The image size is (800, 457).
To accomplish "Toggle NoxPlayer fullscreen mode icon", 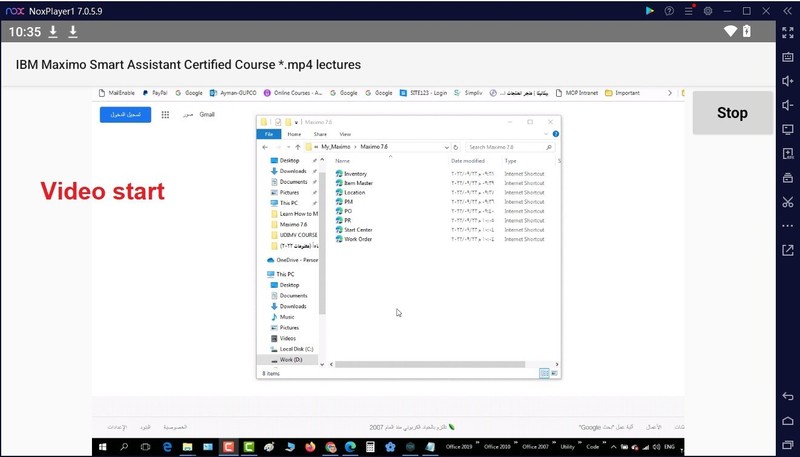I will 788,33.
